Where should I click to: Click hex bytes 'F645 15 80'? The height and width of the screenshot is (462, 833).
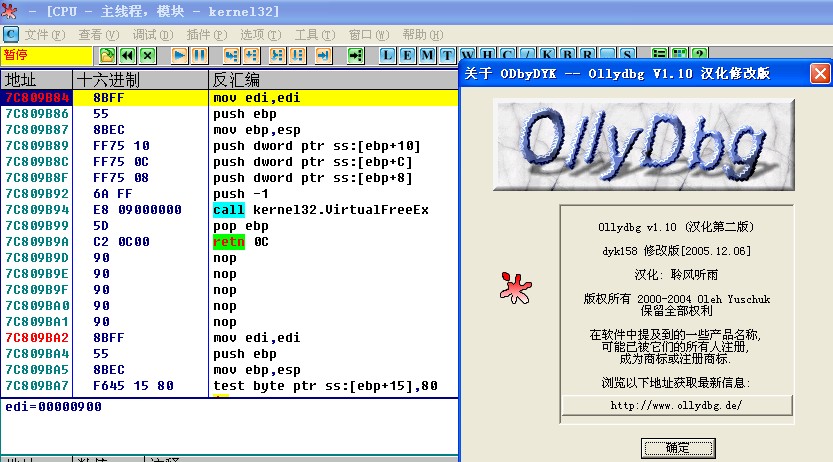click(133, 386)
